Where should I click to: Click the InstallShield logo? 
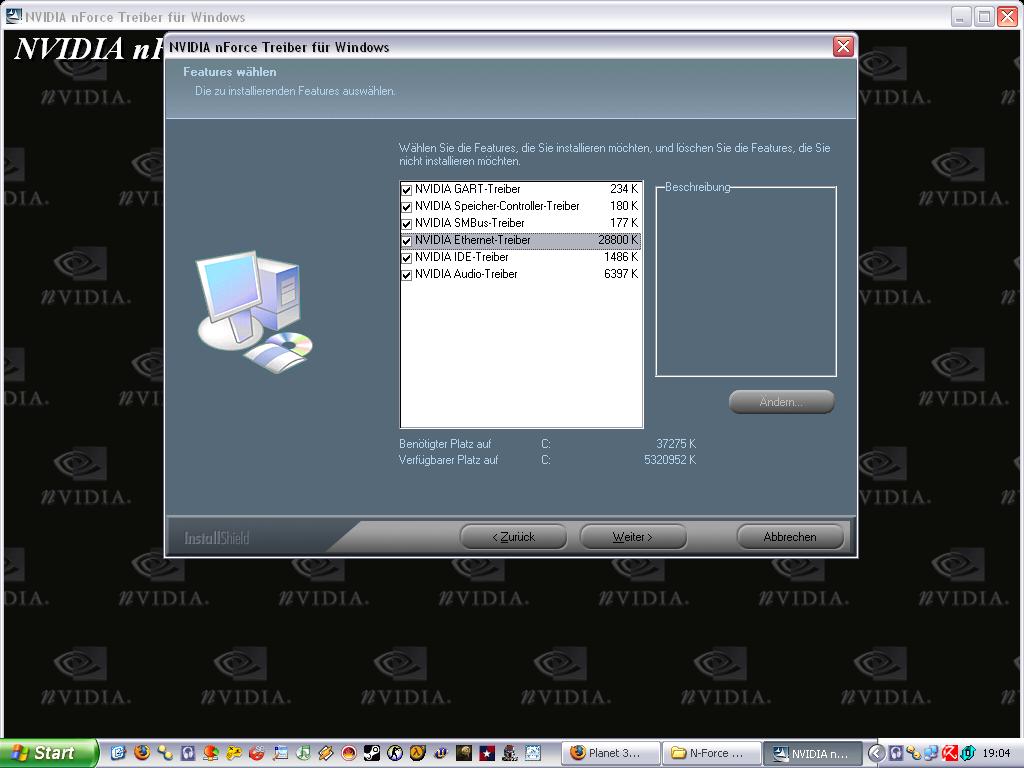(x=217, y=538)
